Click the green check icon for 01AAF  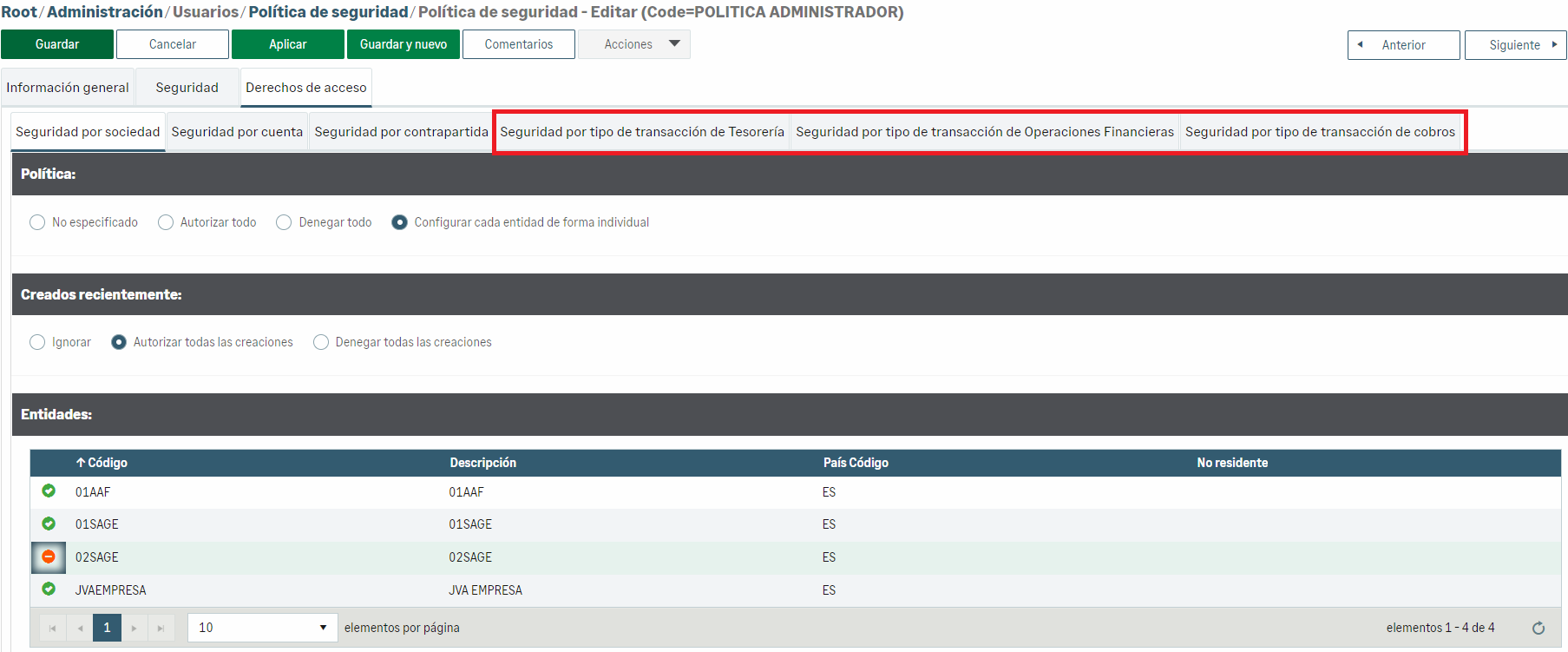click(49, 491)
